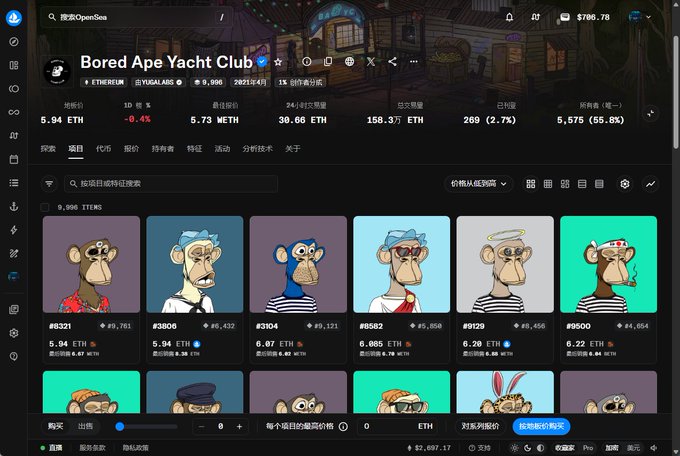Select the list view layout
This screenshot has width=680, height=456.
click(x=582, y=184)
